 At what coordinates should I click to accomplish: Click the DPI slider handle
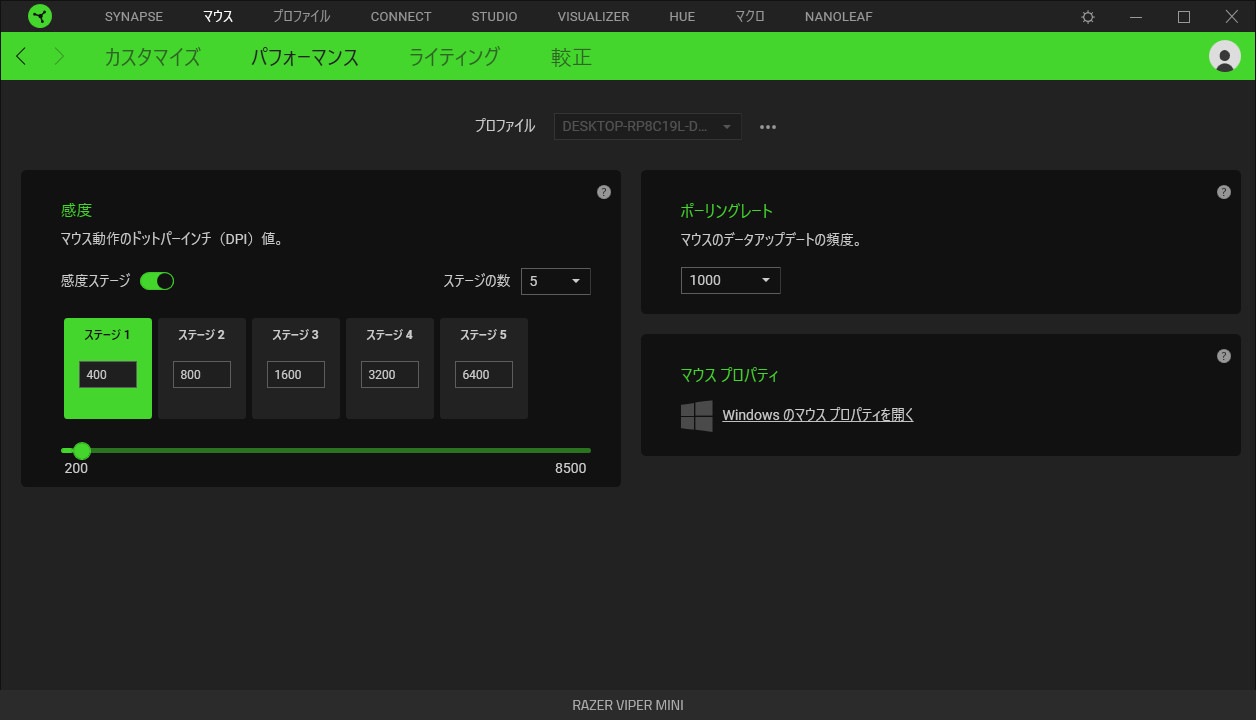[82, 451]
